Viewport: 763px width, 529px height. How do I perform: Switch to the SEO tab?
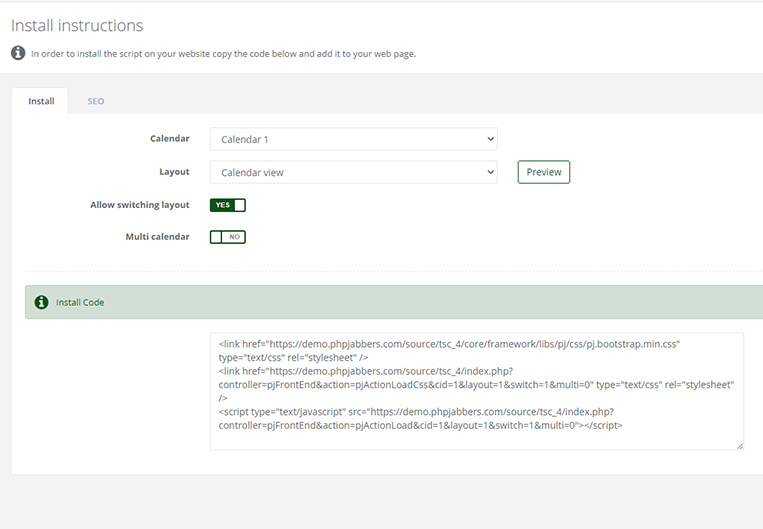[96, 101]
